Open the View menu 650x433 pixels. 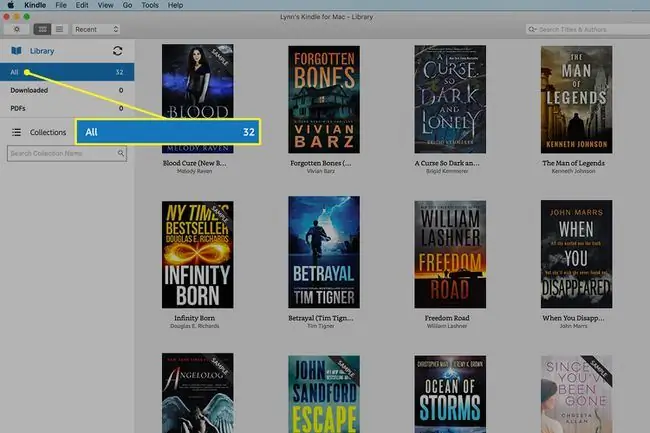pyautogui.click(x=105, y=5)
